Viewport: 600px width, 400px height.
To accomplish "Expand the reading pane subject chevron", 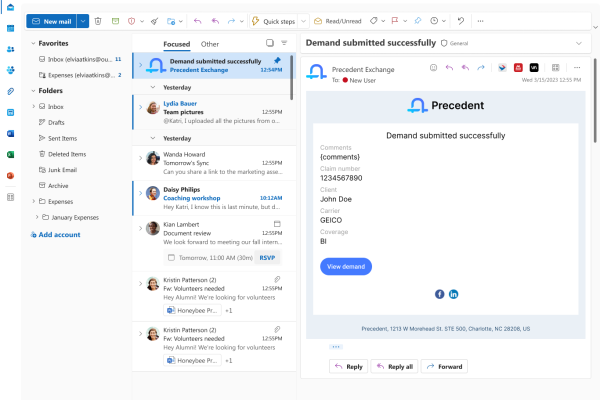I will coord(579,43).
